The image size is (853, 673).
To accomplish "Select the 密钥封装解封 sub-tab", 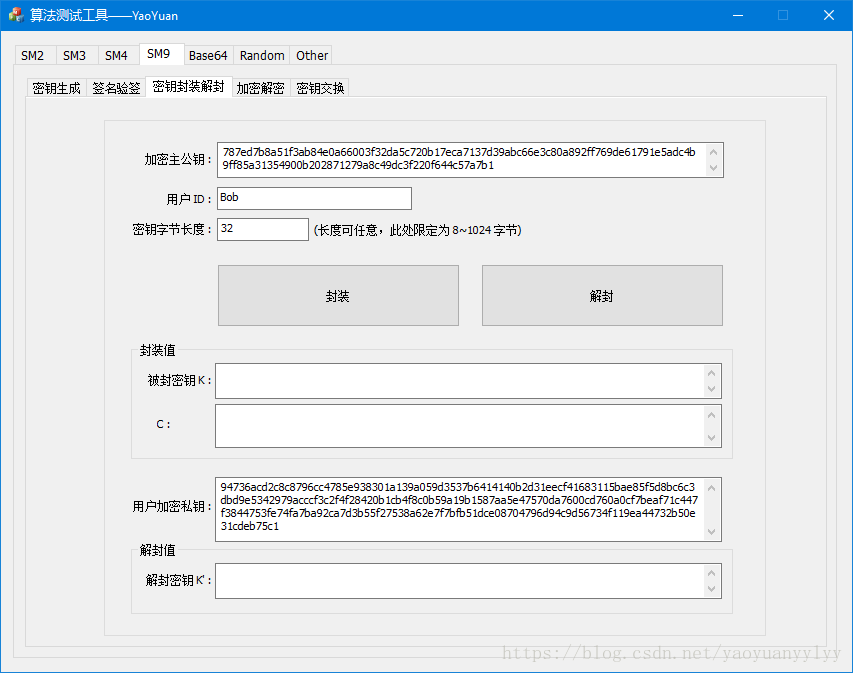I will pyautogui.click(x=189, y=87).
